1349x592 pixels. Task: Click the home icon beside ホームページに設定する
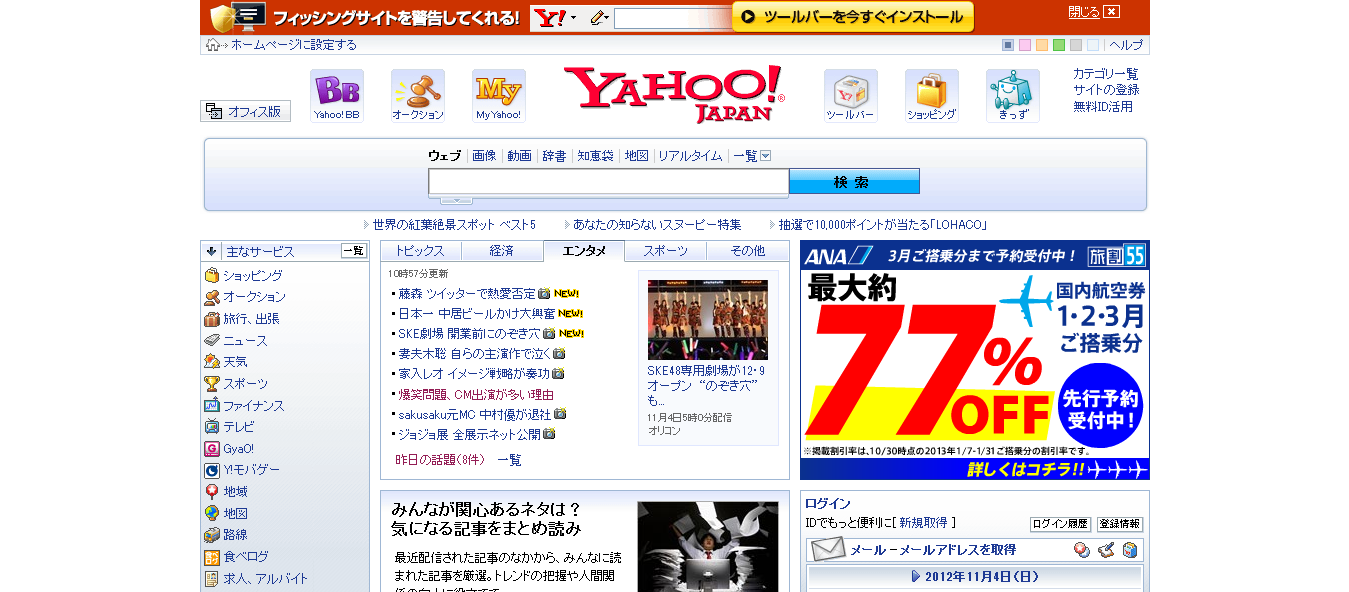click(x=212, y=45)
